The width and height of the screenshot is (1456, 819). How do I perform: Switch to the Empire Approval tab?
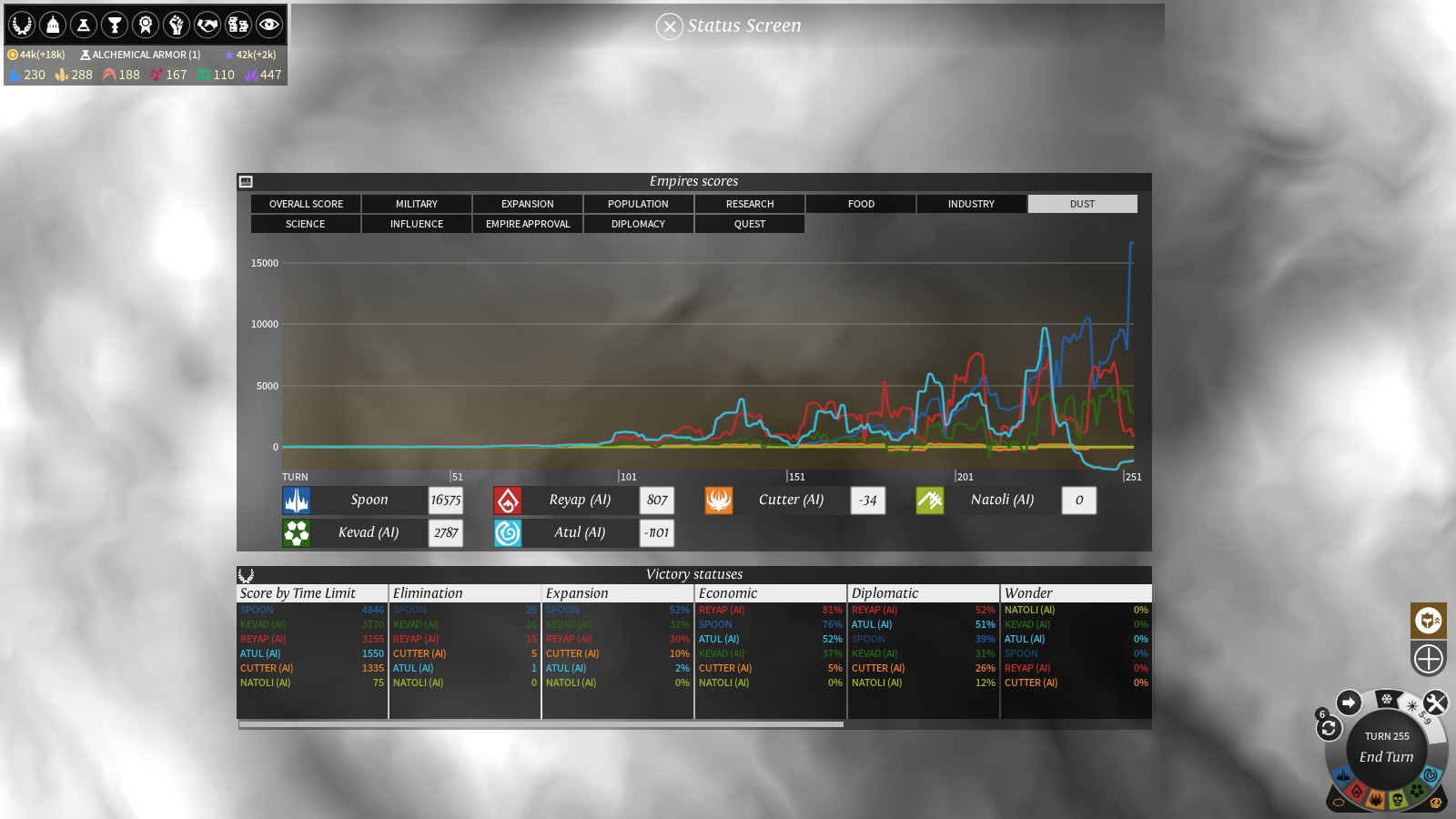528,224
